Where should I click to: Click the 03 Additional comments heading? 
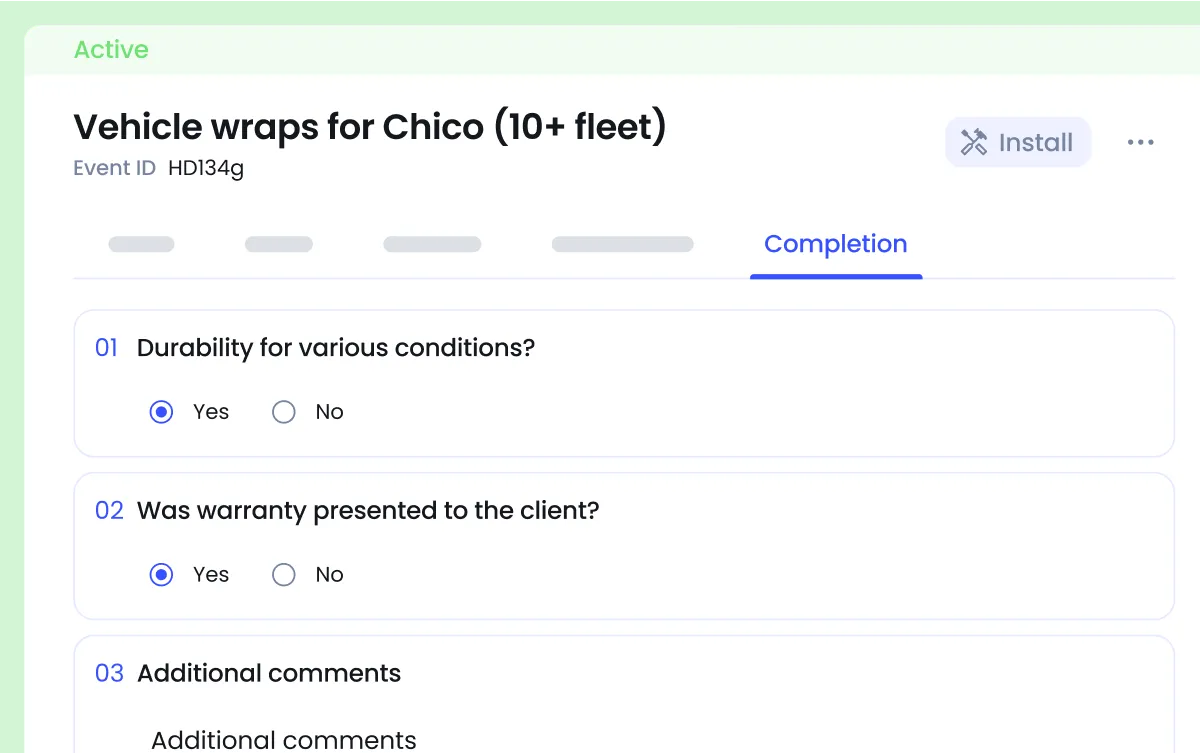248,673
